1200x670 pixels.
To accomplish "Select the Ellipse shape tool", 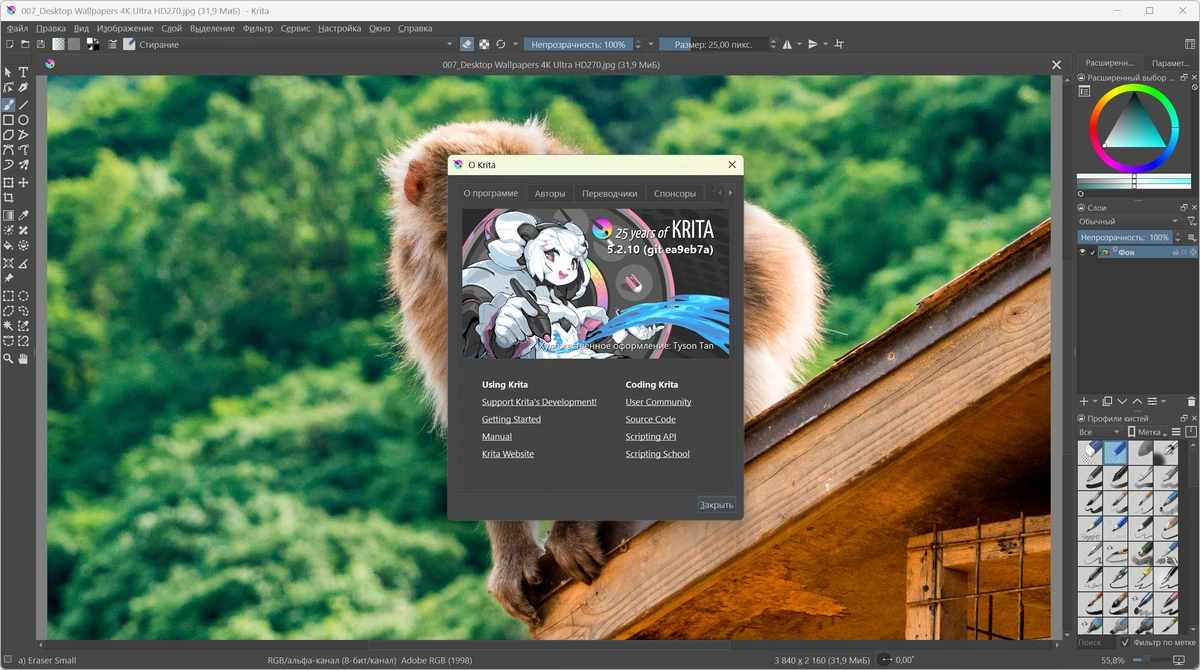I will (23, 119).
